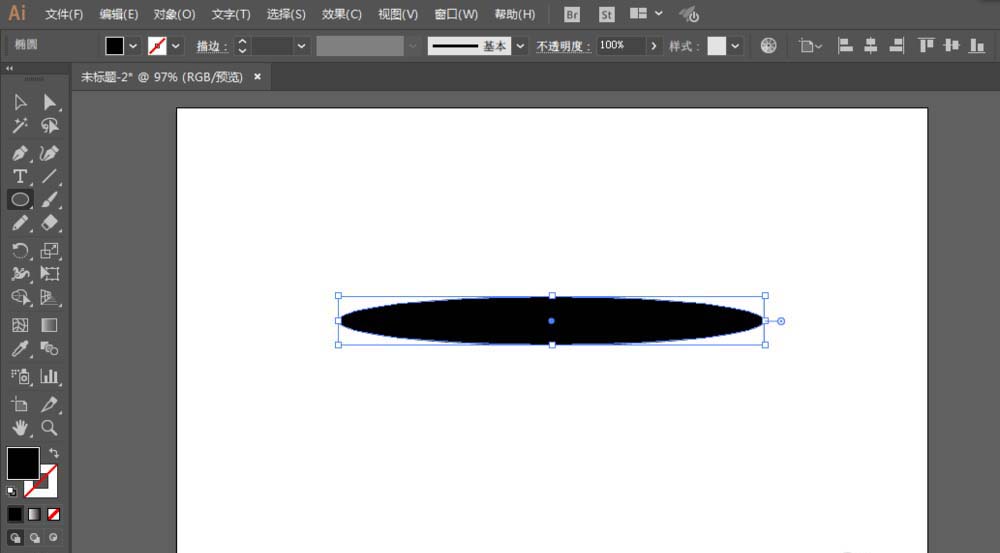
Task: Pick the Magic Wand tool
Action: [20, 126]
